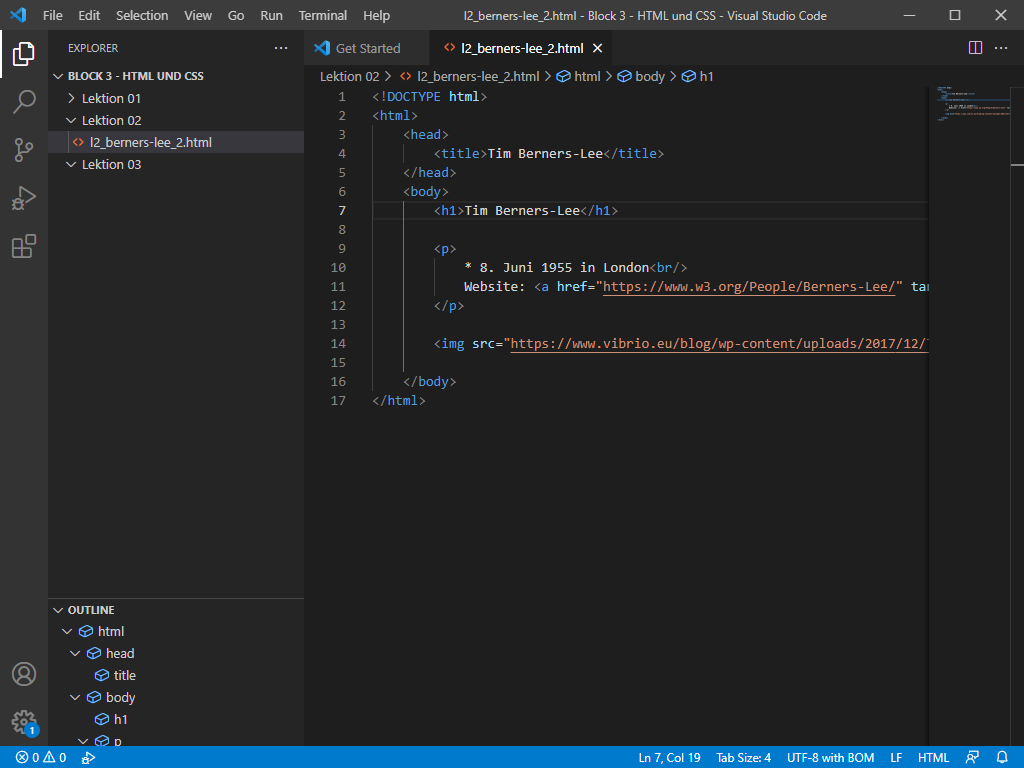Open notifications bell in status bar
Image resolution: width=1024 pixels, height=768 pixels.
coord(1002,758)
